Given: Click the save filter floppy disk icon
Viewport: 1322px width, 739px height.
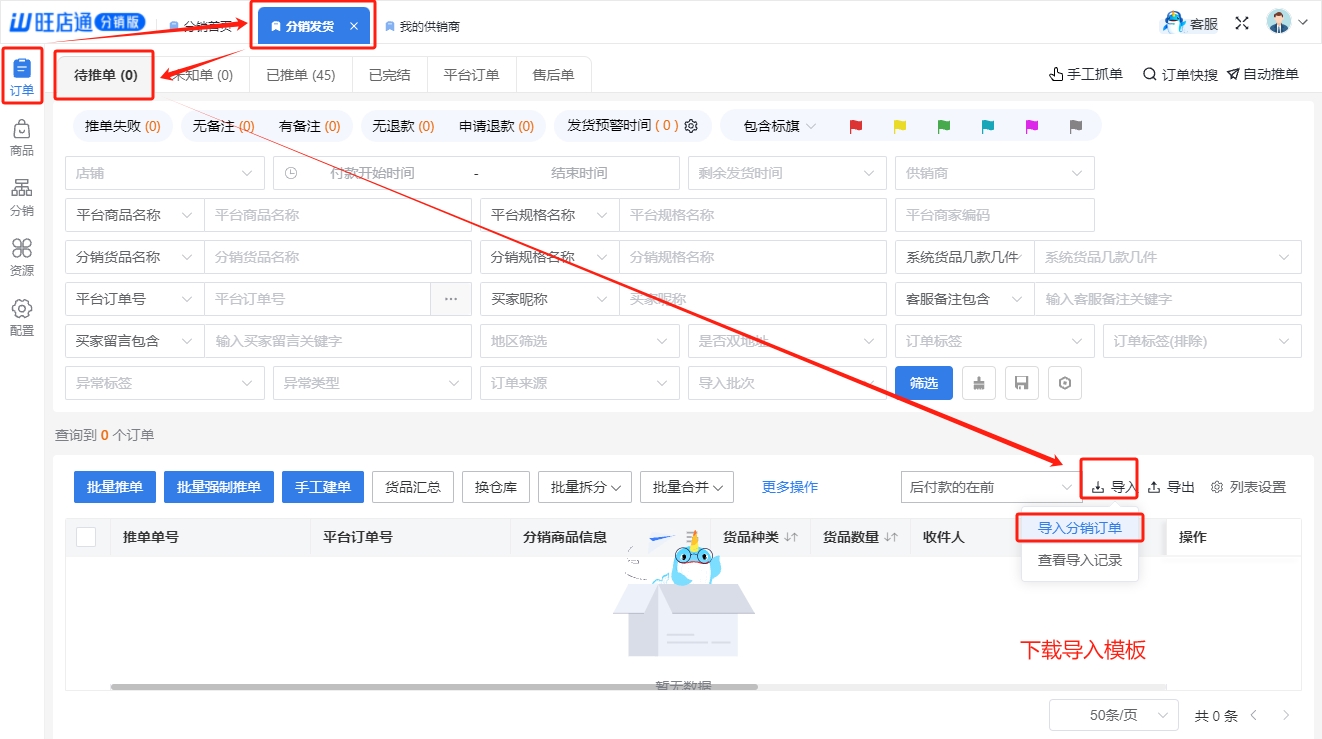Looking at the screenshot, I should [1021, 383].
